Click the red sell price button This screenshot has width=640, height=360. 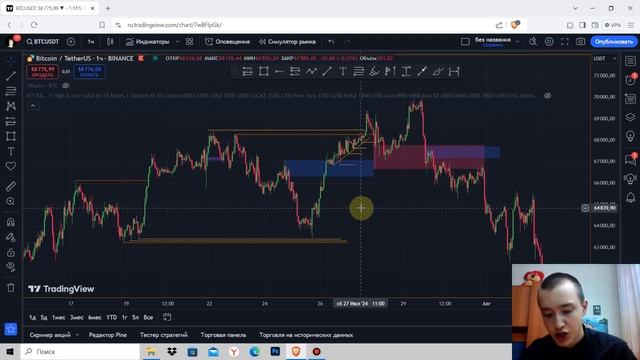43,72
